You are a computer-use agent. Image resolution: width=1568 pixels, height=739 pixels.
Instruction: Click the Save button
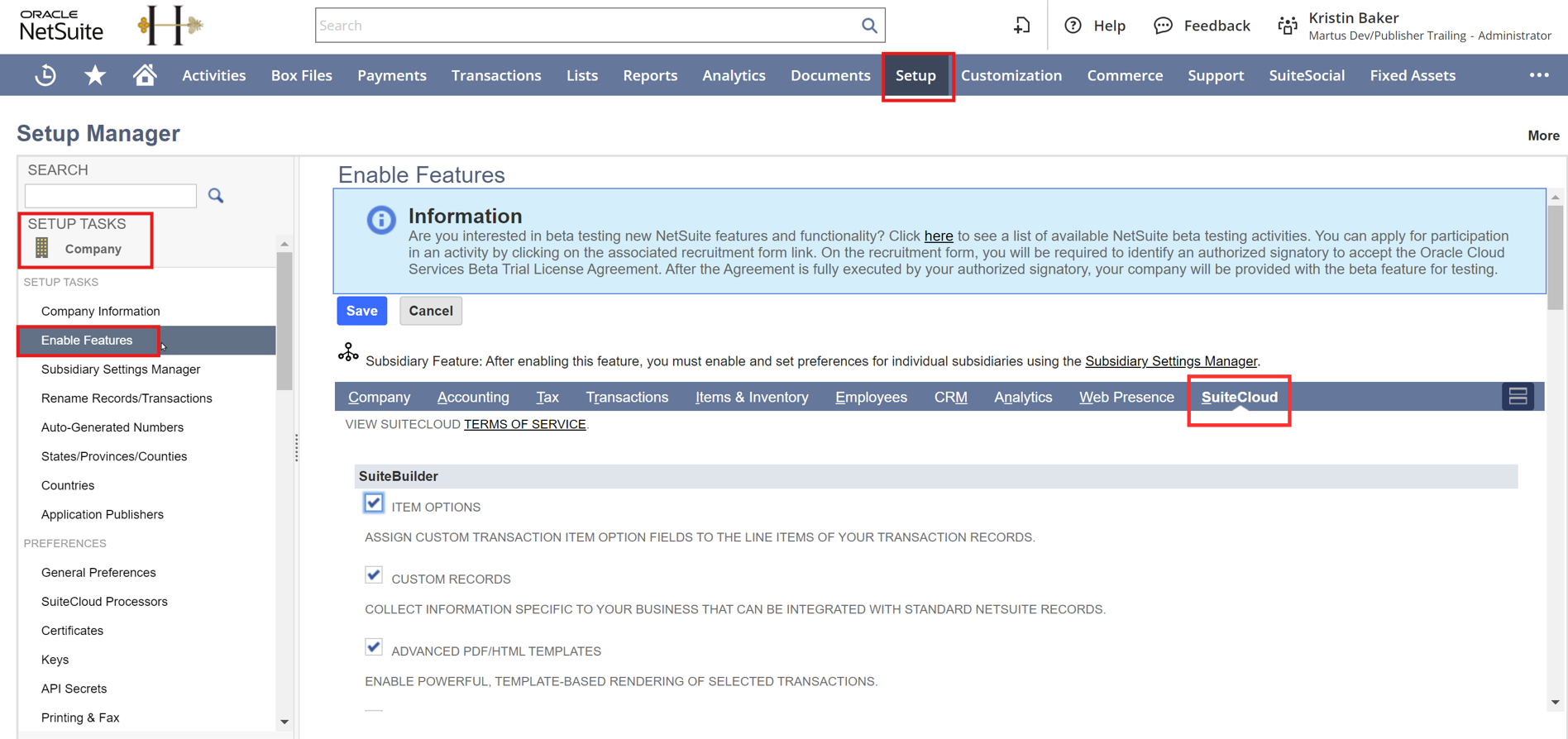coord(362,311)
